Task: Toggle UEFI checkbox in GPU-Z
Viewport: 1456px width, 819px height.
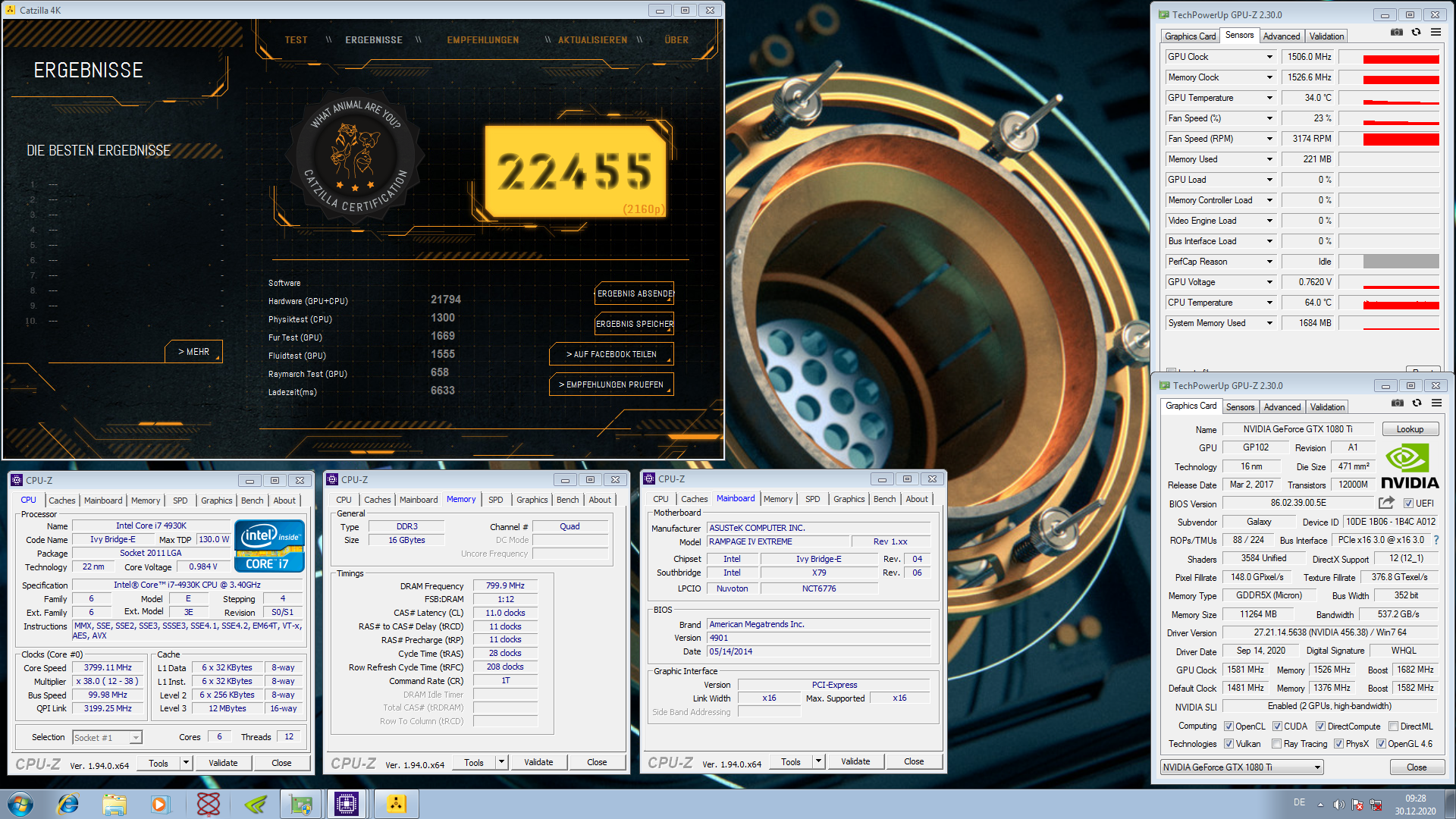Action: tap(1408, 503)
